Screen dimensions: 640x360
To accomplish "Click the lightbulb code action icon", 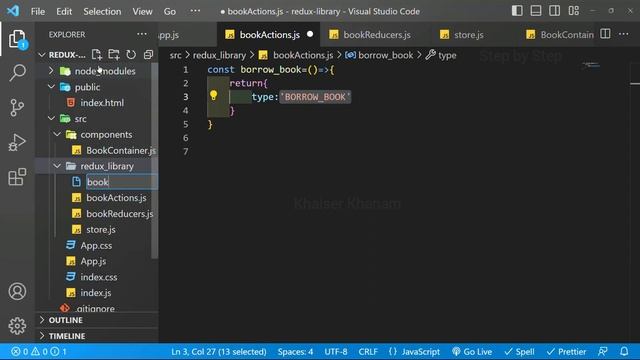I will click(x=213, y=96).
